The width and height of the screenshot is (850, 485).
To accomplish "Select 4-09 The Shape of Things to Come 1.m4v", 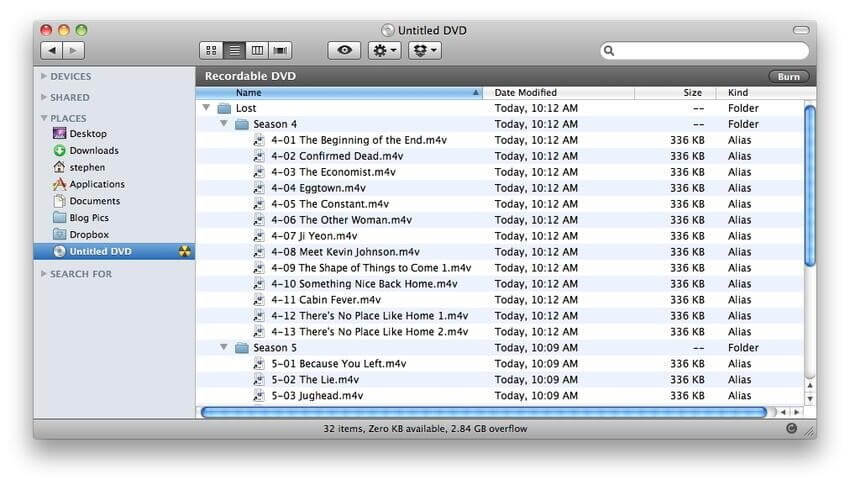I will pos(371,268).
